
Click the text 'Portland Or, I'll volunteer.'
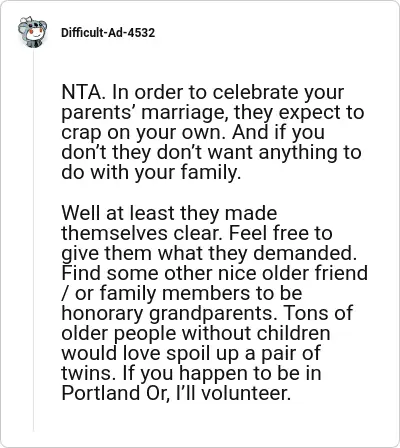tap(176, 393)
